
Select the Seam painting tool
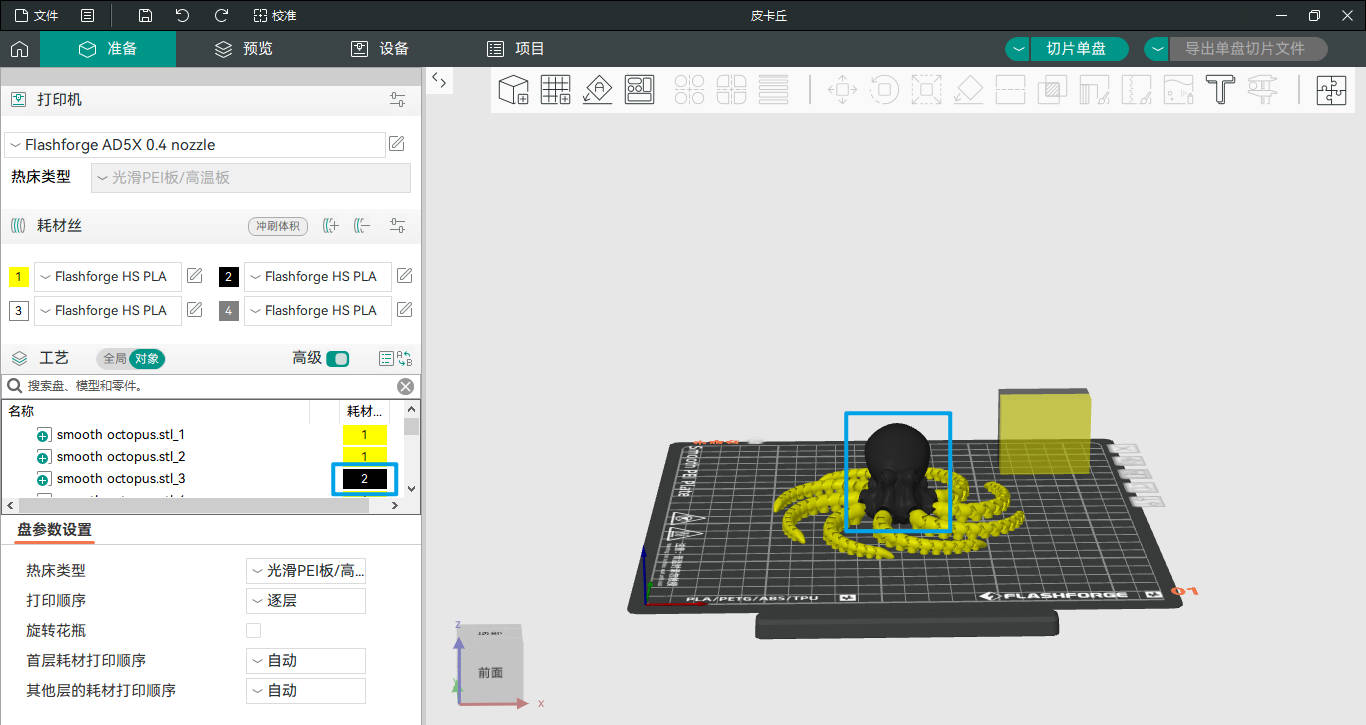pyautogui.click(x=1136, y=90)
